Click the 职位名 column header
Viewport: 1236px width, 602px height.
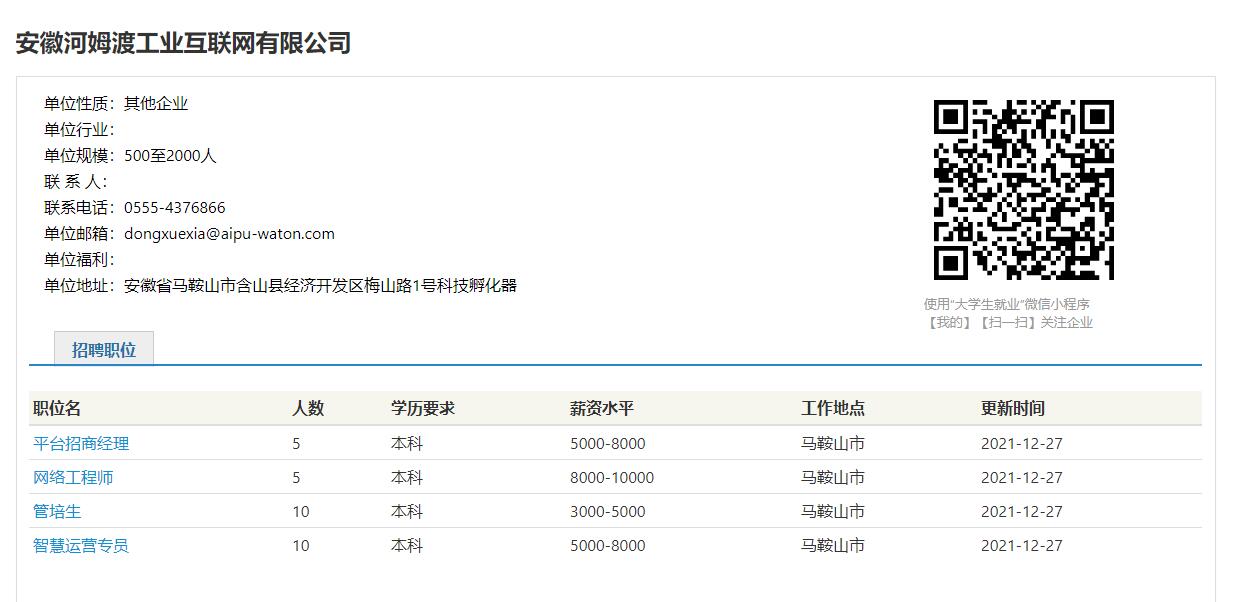coord(57,408)
